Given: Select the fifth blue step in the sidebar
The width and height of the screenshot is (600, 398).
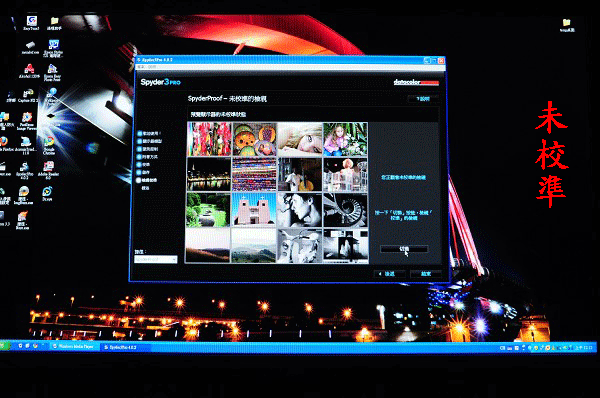Looking at the screenshot, I should coord(143,165).
